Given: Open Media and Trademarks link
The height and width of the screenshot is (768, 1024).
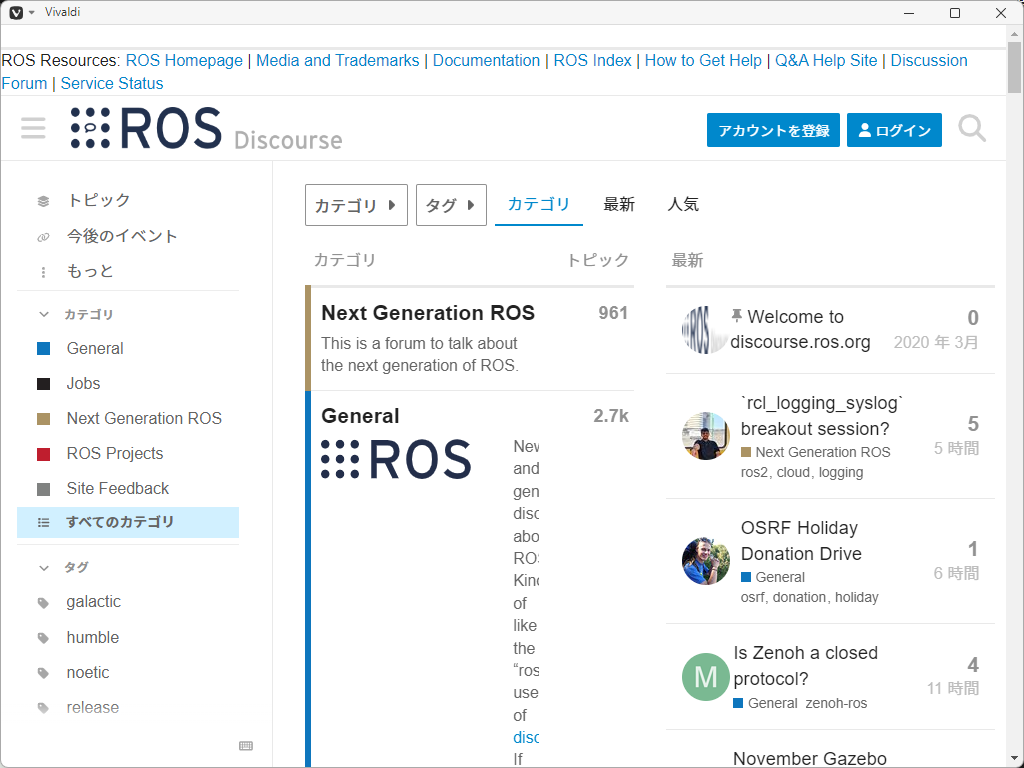Looking at the screenshot, I should [338, 61].
